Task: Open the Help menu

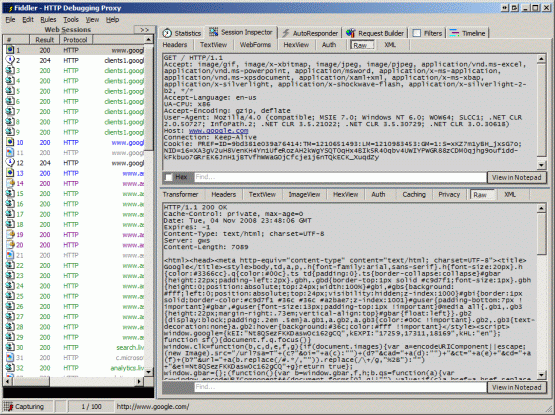Action: click(x=113, y=20)
